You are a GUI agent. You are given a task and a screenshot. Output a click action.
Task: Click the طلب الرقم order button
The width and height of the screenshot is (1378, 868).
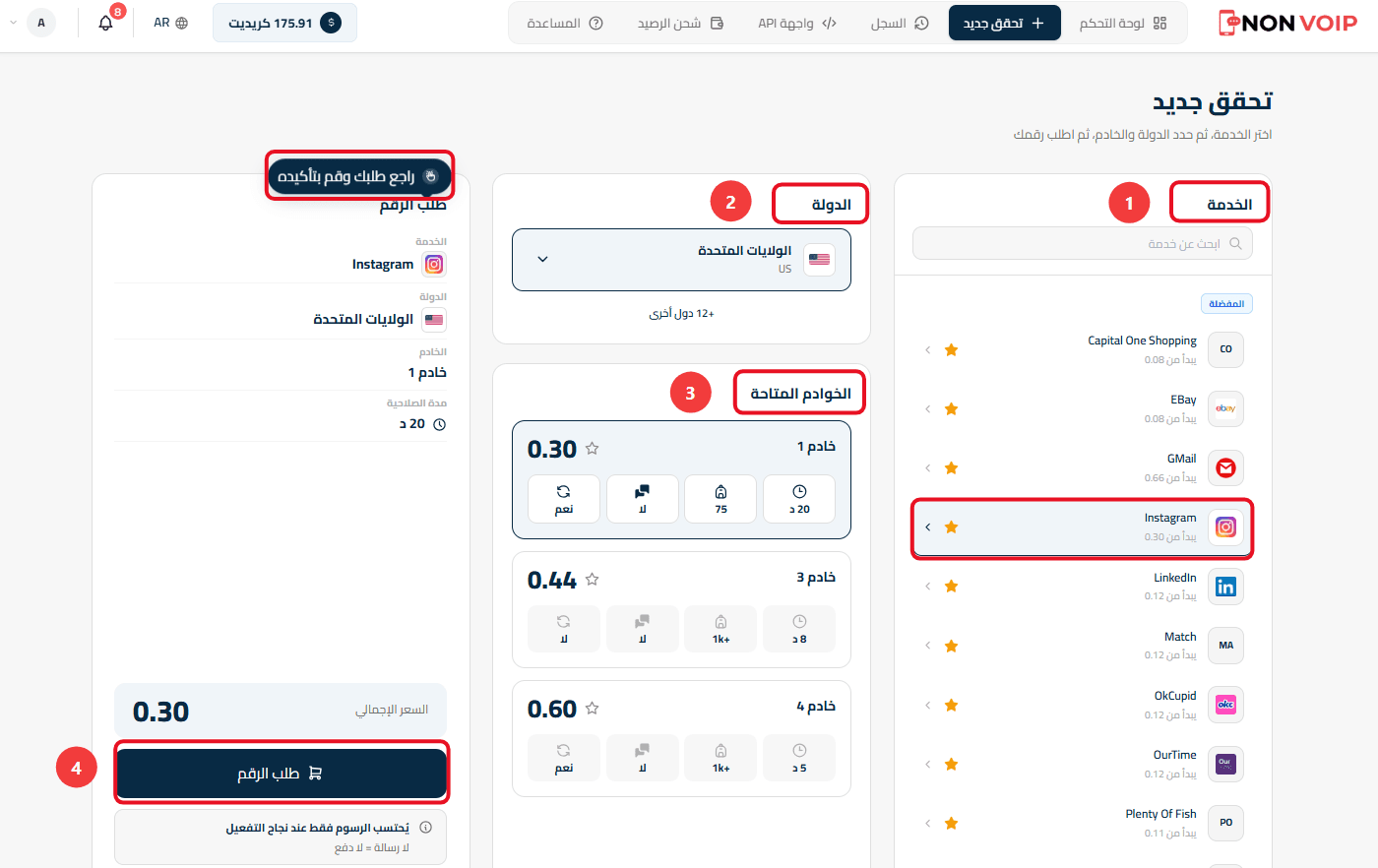pos(282,774)
